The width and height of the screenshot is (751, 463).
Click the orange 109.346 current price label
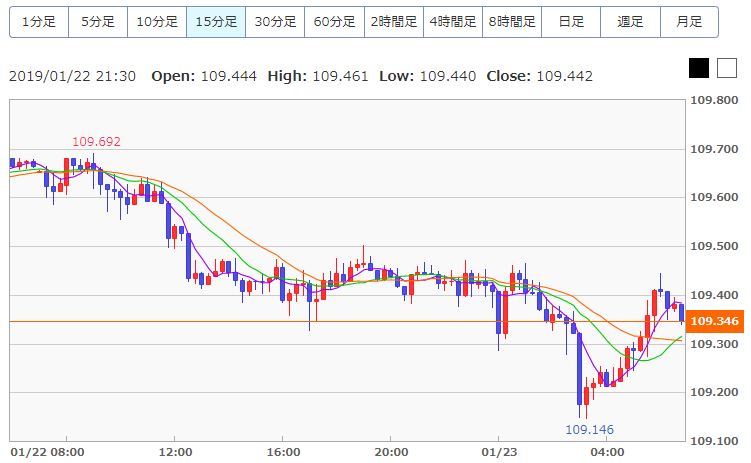click(715, 321)
